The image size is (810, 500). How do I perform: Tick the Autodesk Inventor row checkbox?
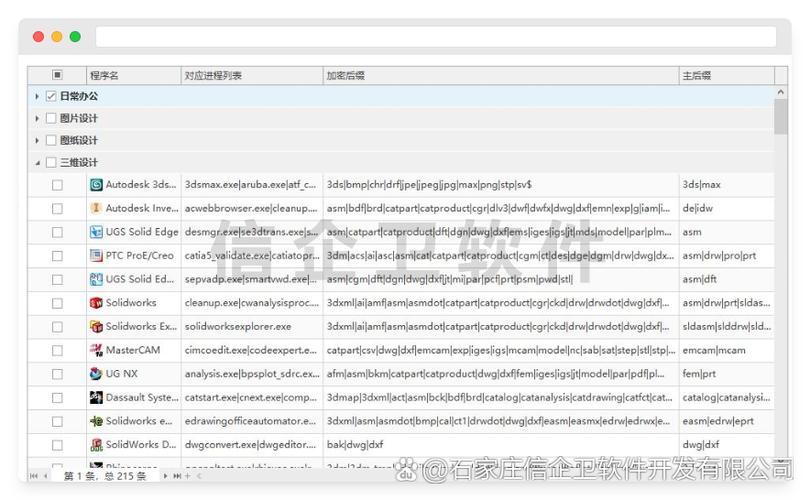pyautogui.click(x=57, y=209)
